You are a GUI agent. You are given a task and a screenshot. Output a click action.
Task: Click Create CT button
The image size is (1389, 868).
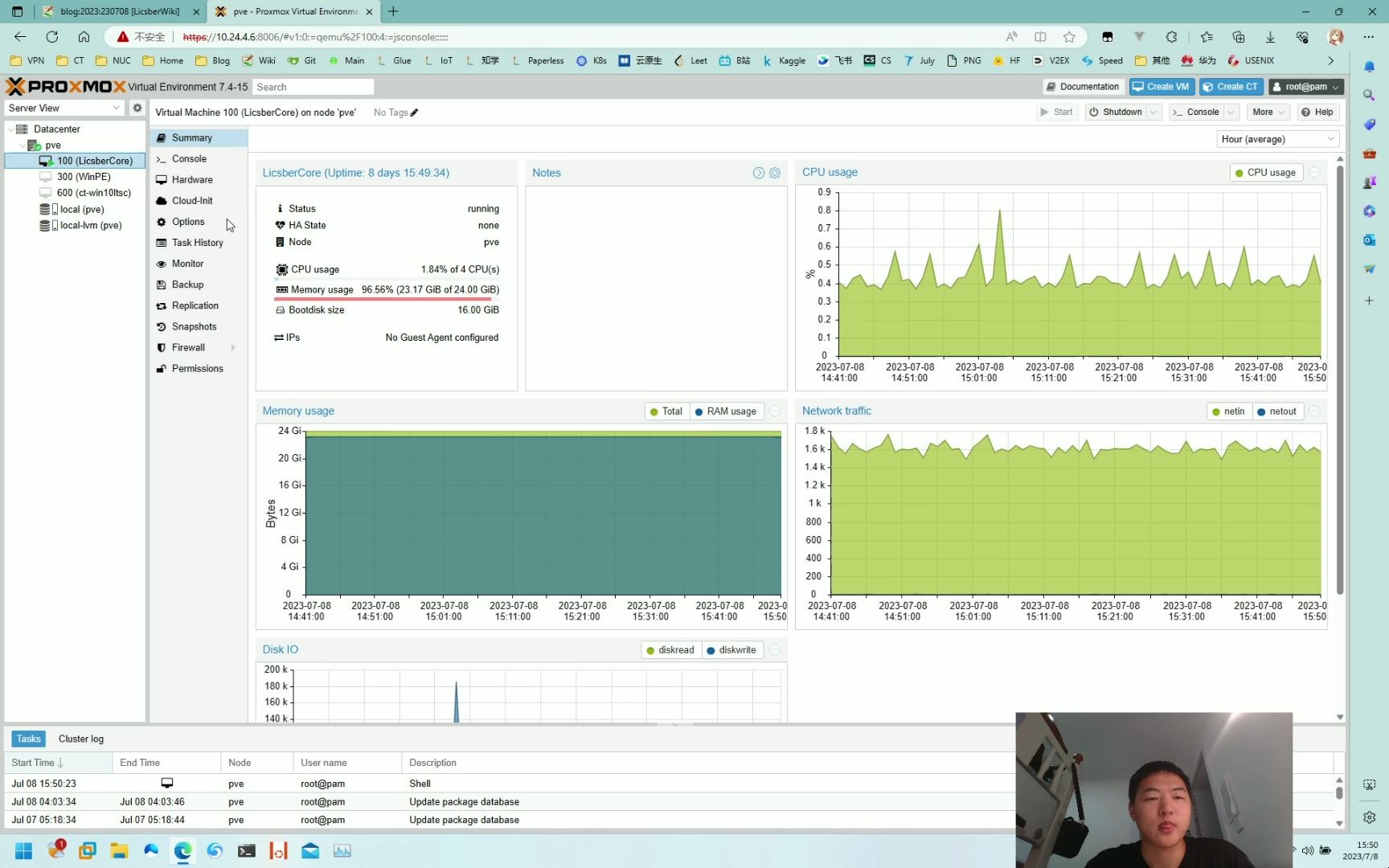click(1231, 87)
